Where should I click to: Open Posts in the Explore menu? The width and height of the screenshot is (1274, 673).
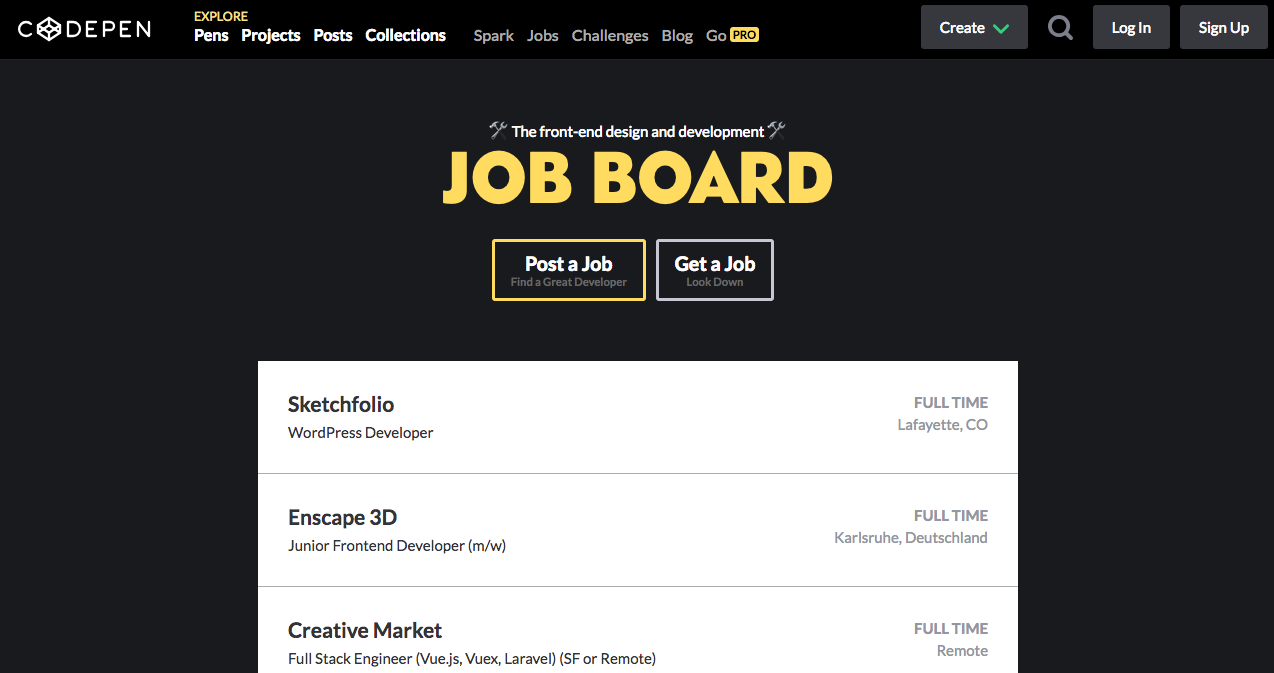pyautogui.click(x=333, y=35)
